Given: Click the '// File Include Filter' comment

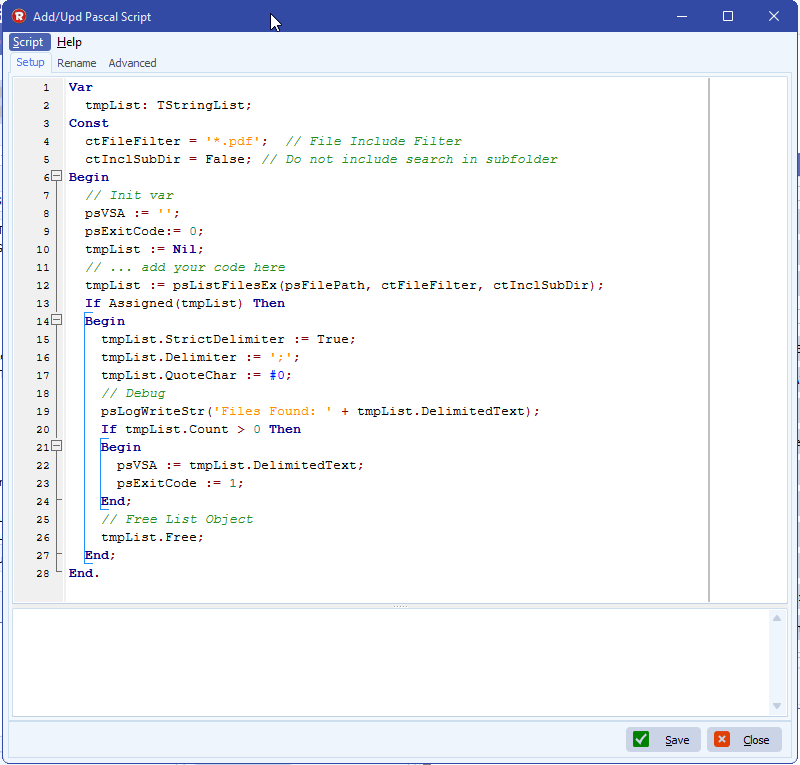Looking at the screenshot, I should pyautogui.click(x=373, y=141).
